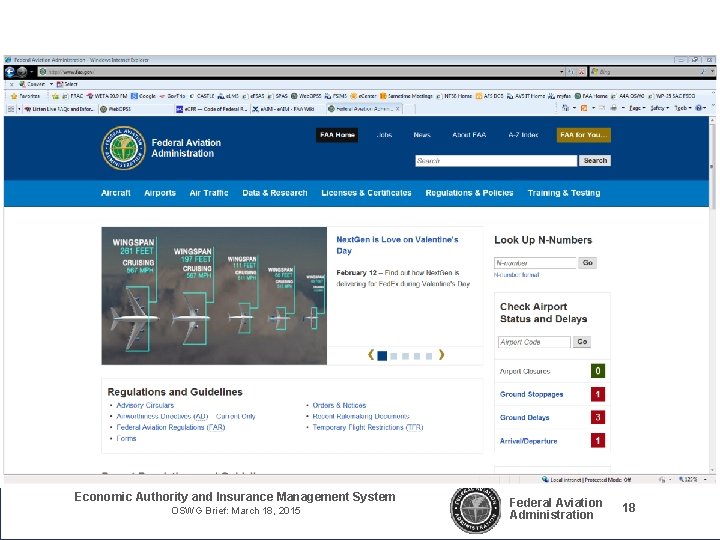The width and height of the screenshot is (720, 540).
Task: Open the WETA 90.9 FM bookmark
Action: point(107,96)
